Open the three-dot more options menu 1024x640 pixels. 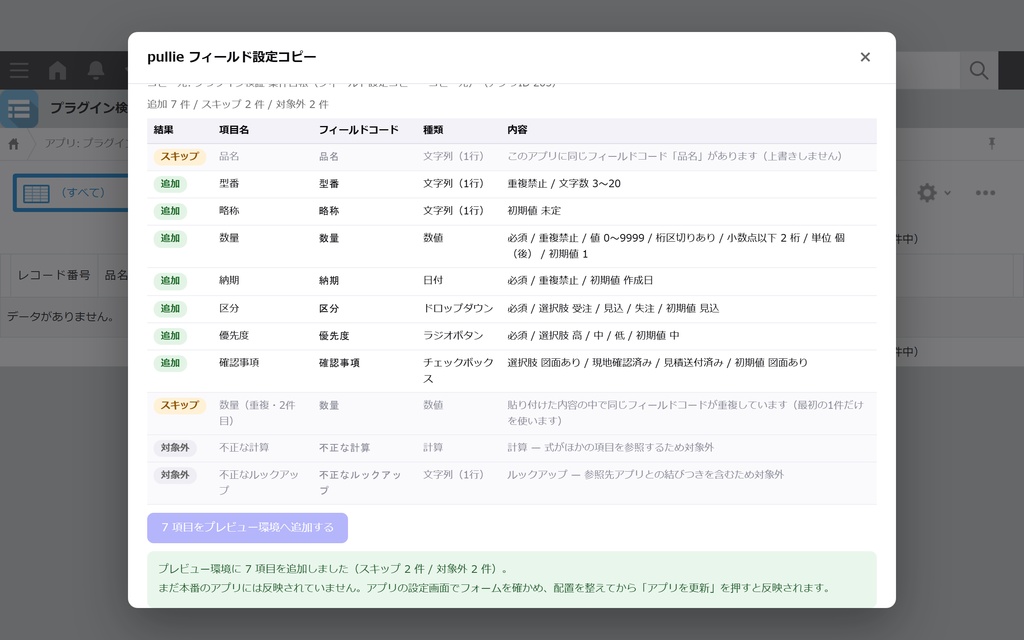[x=985, y=193]
